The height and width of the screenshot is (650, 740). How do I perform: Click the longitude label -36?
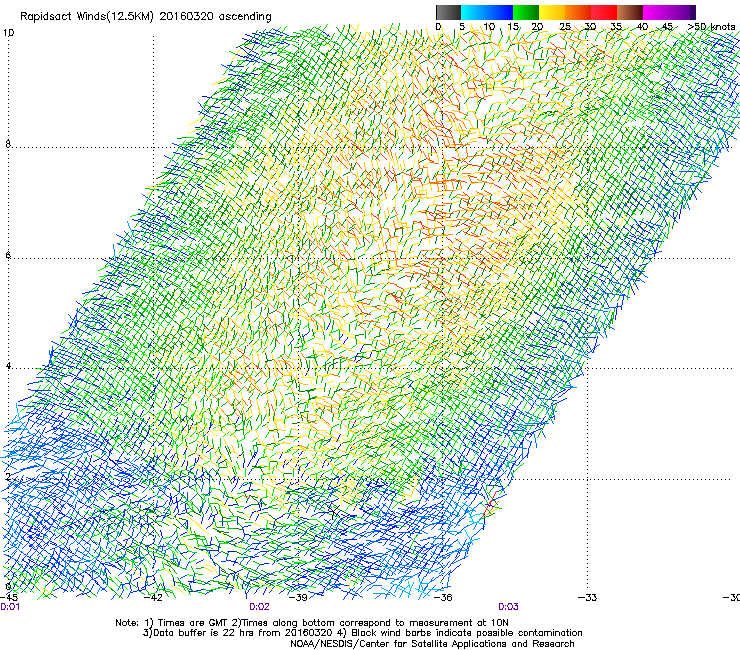point(443,598)
